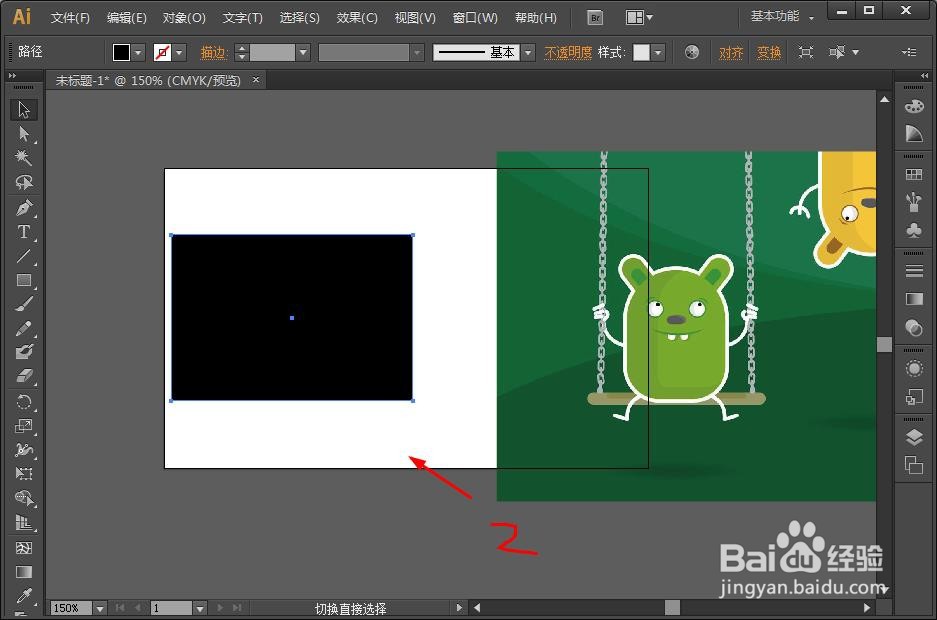Select the Mesh tool

(24, 548)
